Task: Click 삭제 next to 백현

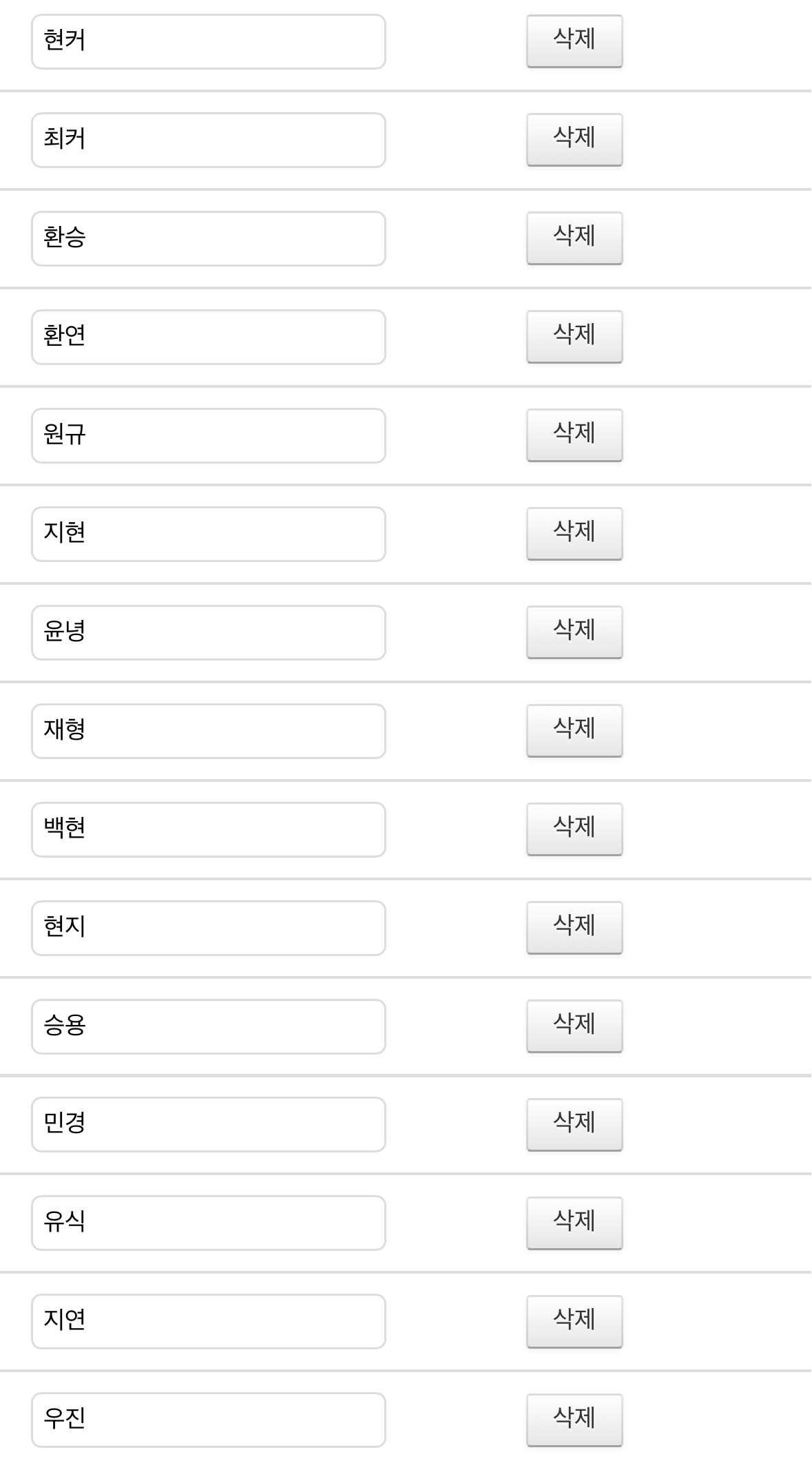Action: tap(574, 829)
